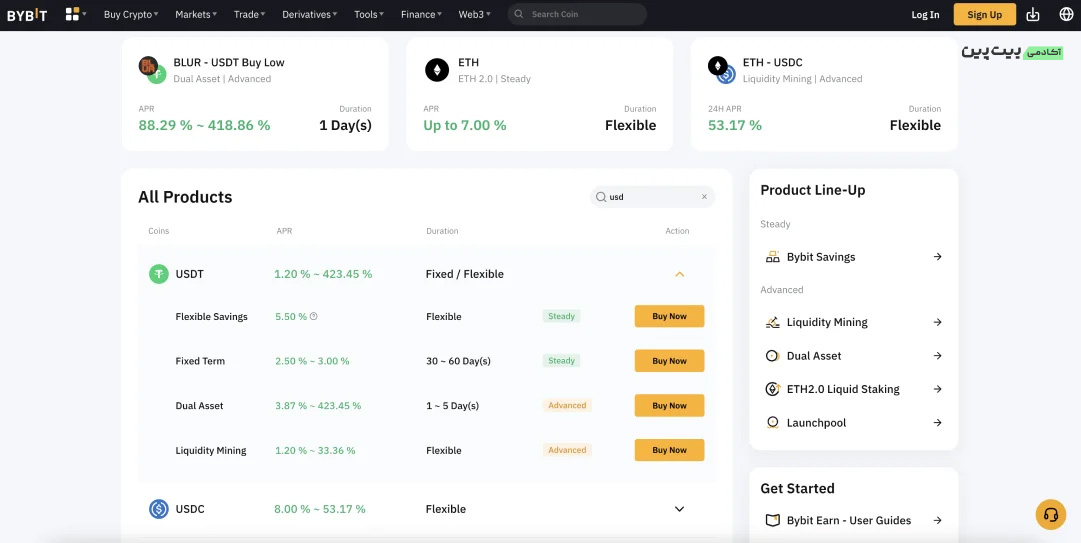Open the Dual Asset product link
The height and width of the screenshot is (543, 1081).
pos(853,356)
